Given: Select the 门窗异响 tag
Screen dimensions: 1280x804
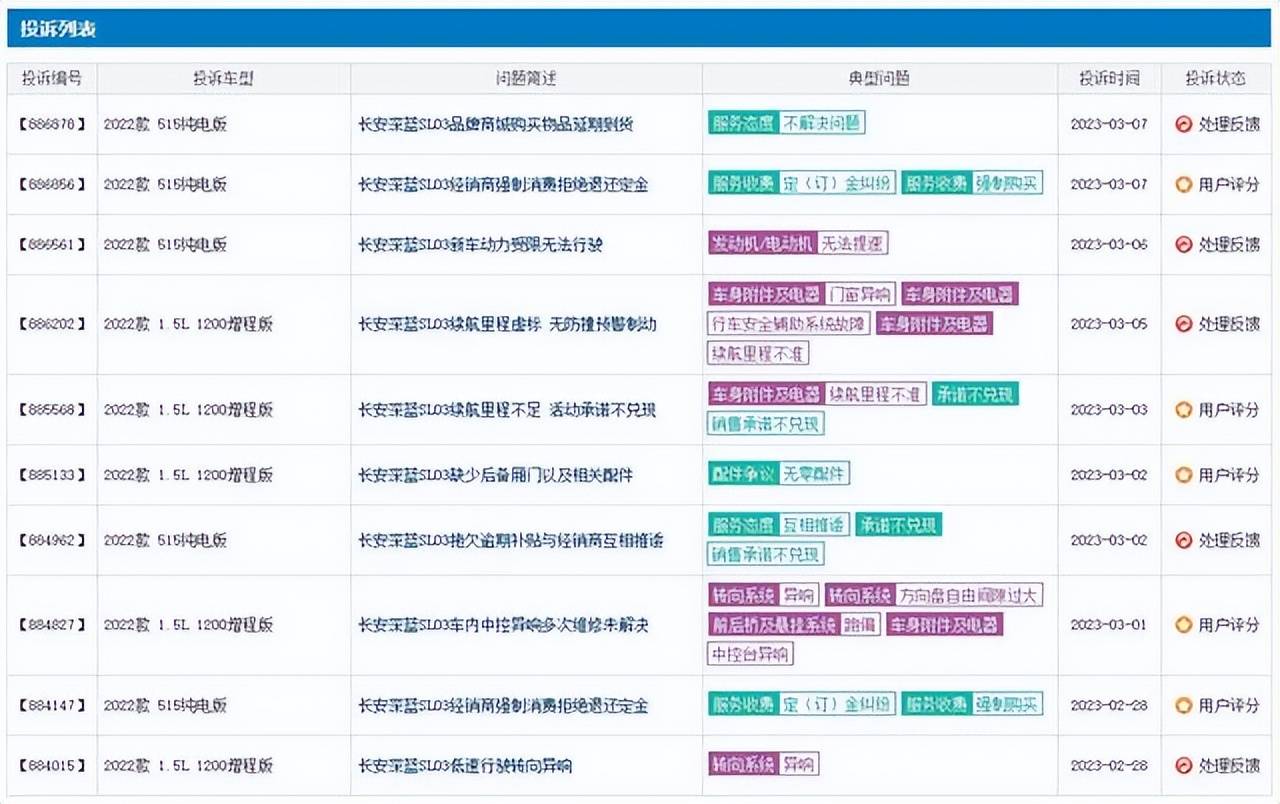Looking at the screenshot, I should 860,294.
